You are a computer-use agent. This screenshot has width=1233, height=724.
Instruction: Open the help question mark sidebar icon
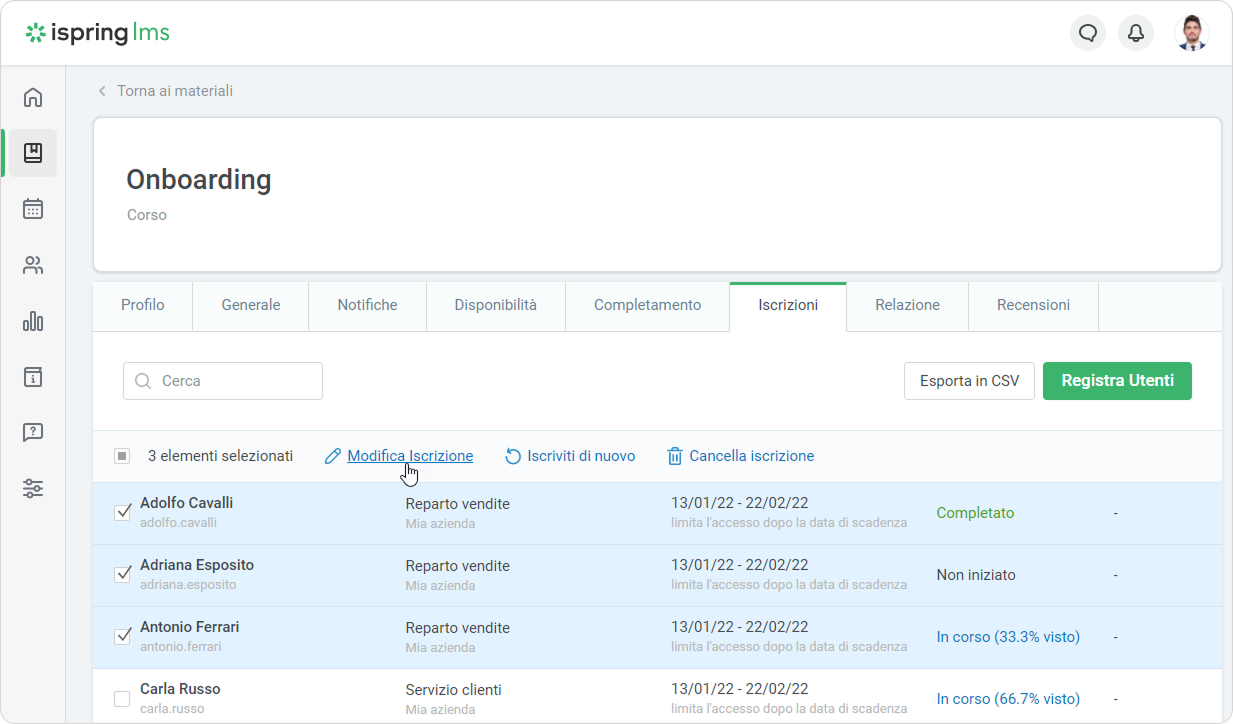coord(33,433)
